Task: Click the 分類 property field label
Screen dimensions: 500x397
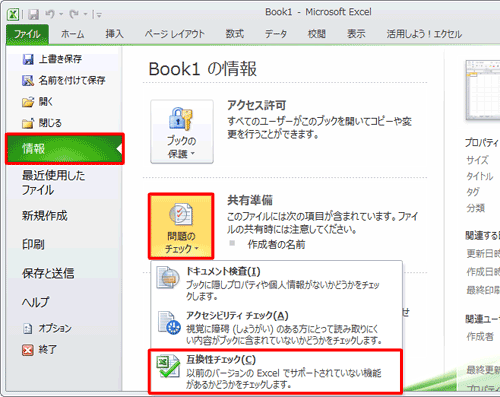Action: [x=476, y=208]
